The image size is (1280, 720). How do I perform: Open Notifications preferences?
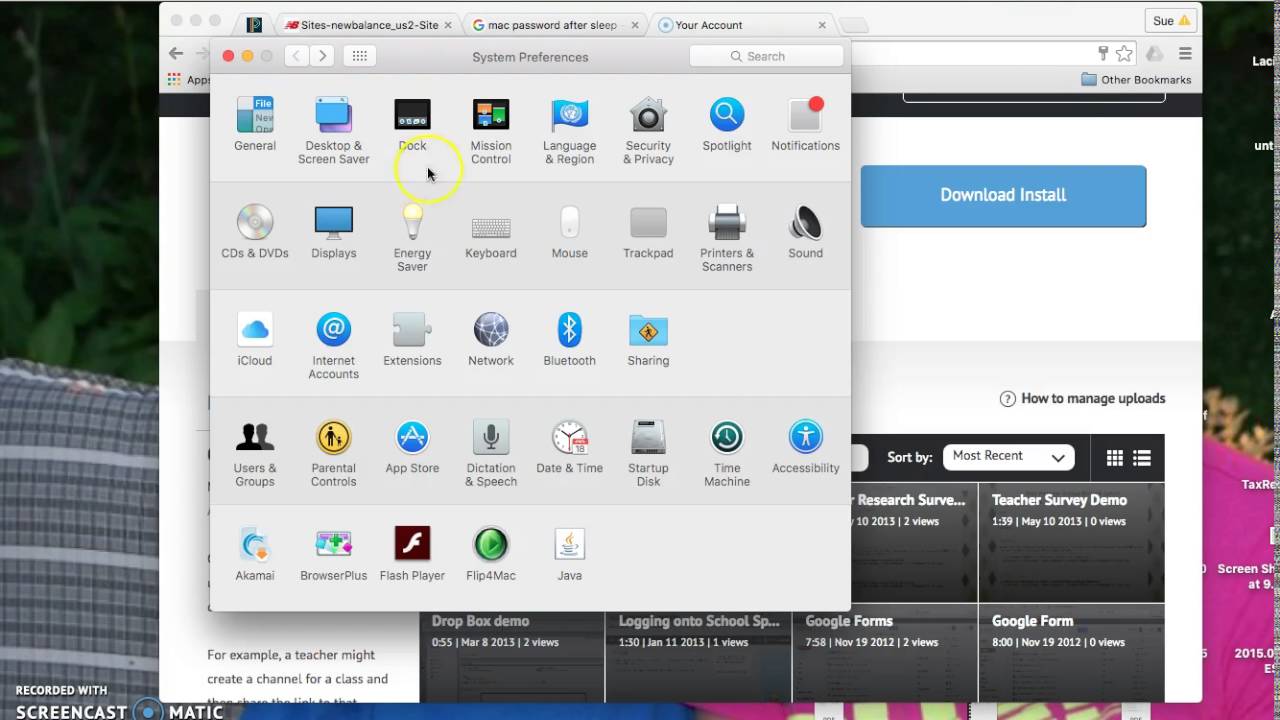point(805,124)
